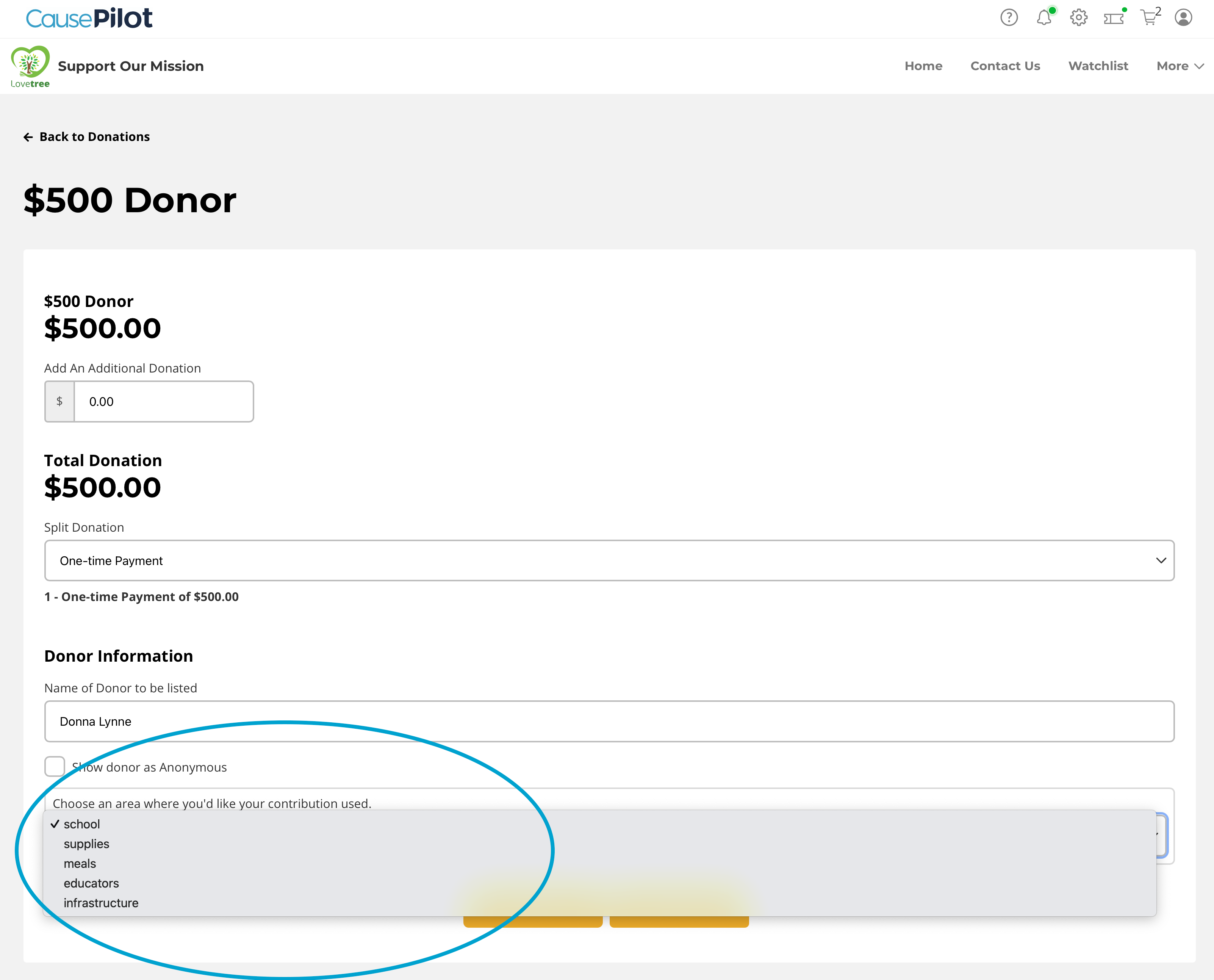Choose the infrastructure contribution option

(101, 903)
